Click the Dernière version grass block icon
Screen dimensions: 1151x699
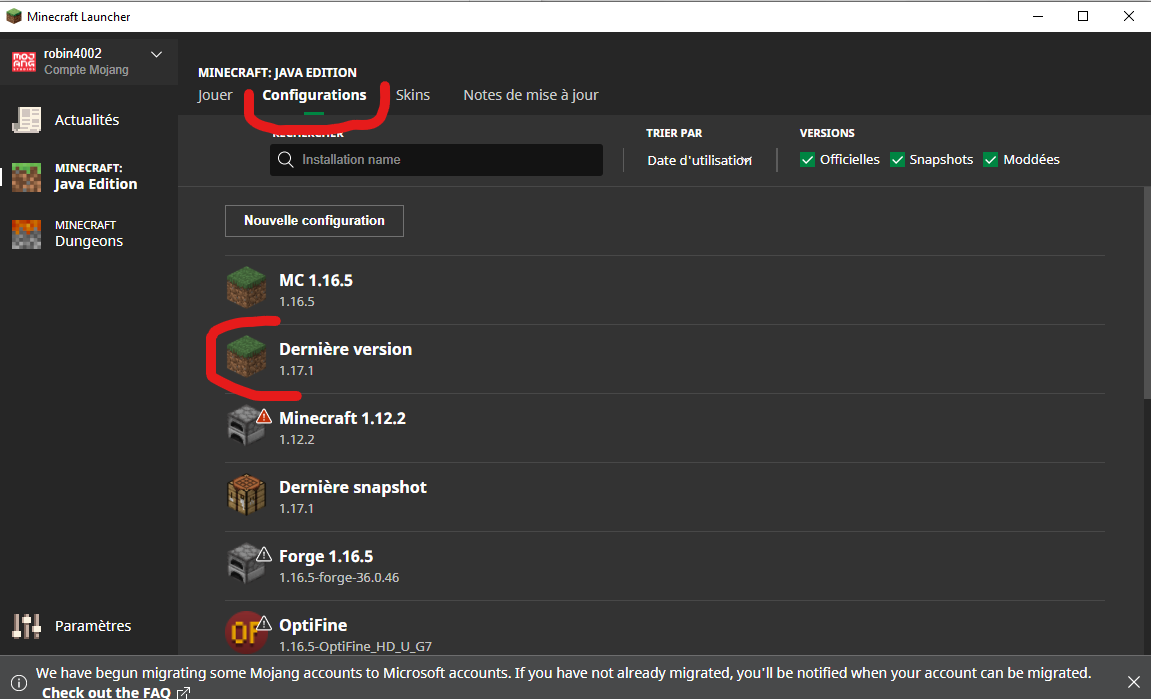pos(247,357)
